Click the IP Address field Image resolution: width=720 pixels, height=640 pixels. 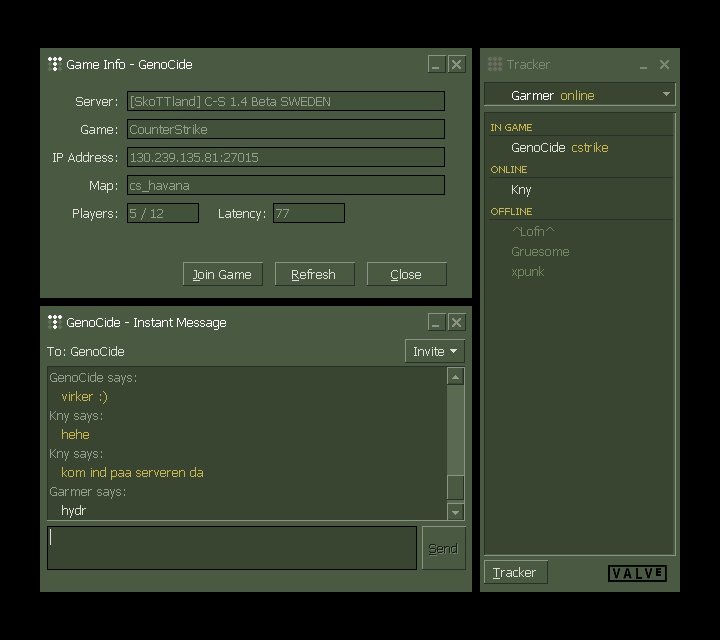coord(286,157)
